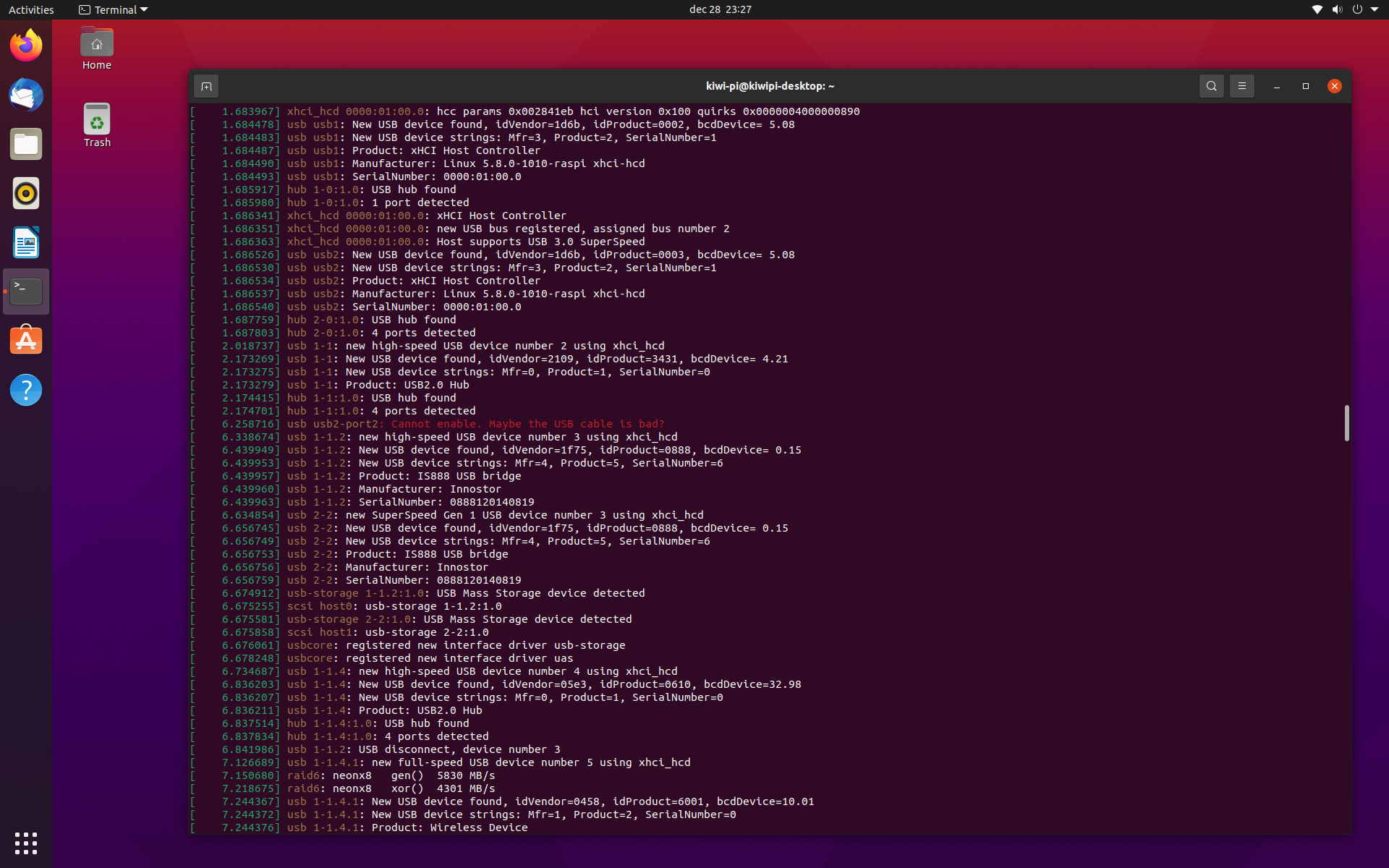Click the terminal vertical scrollbar
This screenshot has height=868, width=1389.
click(x=1346, y=422)
